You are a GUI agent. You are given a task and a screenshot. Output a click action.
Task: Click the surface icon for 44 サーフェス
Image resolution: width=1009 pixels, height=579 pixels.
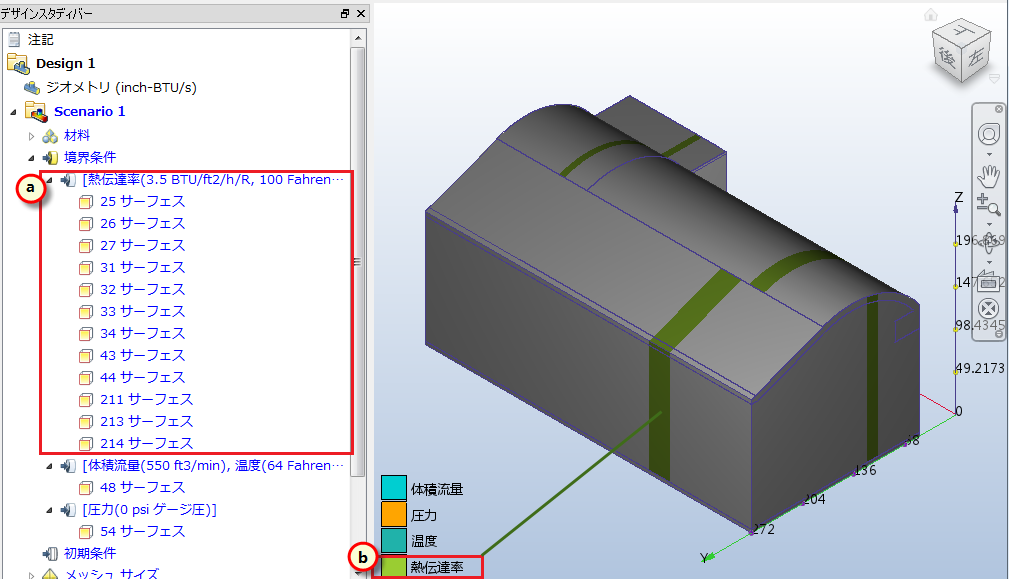(x=86, y=378)
